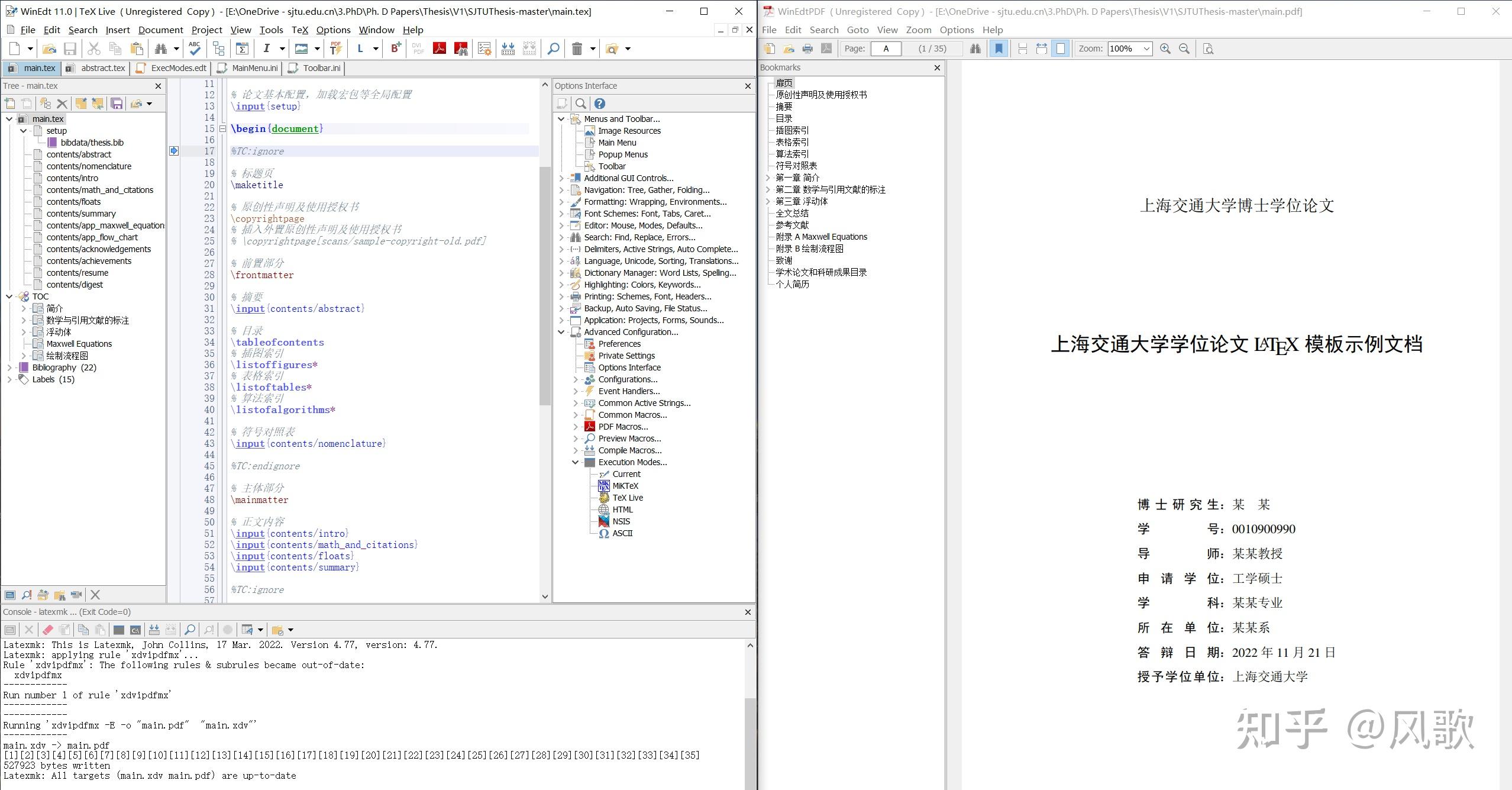The image size is (1512, 790).
Task: Switch to the Toolbar.ini tab
Action: tap(314, 68)
